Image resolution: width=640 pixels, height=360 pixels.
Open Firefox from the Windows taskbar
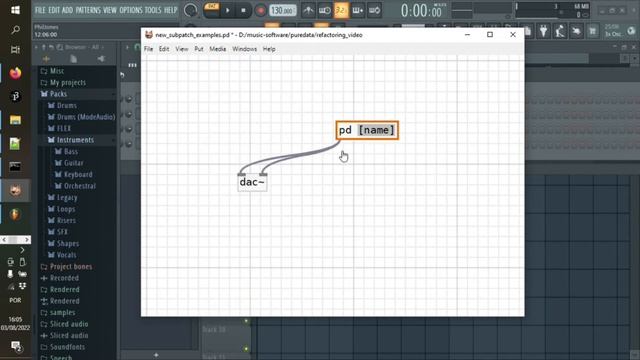(16, 73)
